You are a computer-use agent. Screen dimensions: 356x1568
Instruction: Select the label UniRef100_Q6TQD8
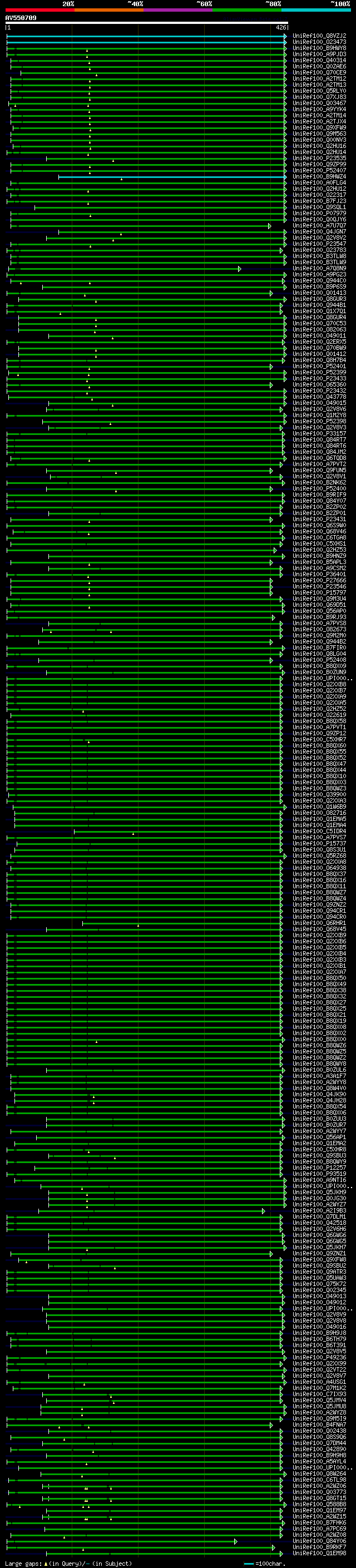point(319,458)
